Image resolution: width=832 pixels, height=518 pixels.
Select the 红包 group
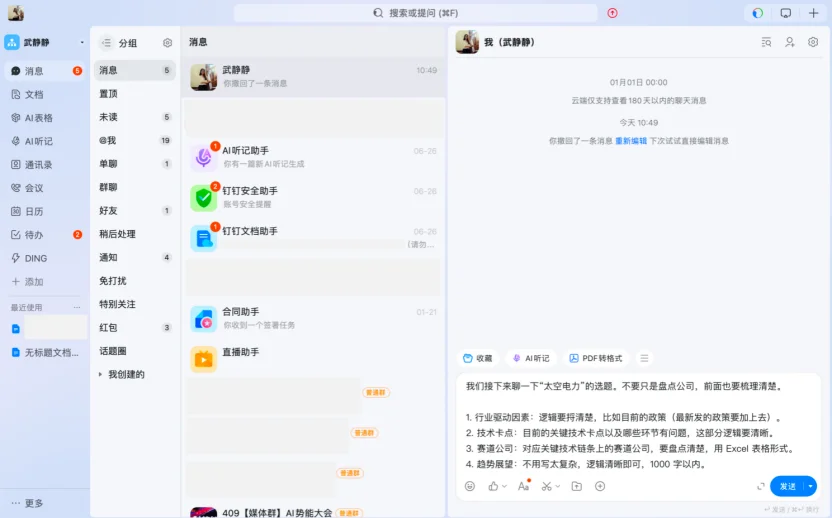[x=135, y=327]
